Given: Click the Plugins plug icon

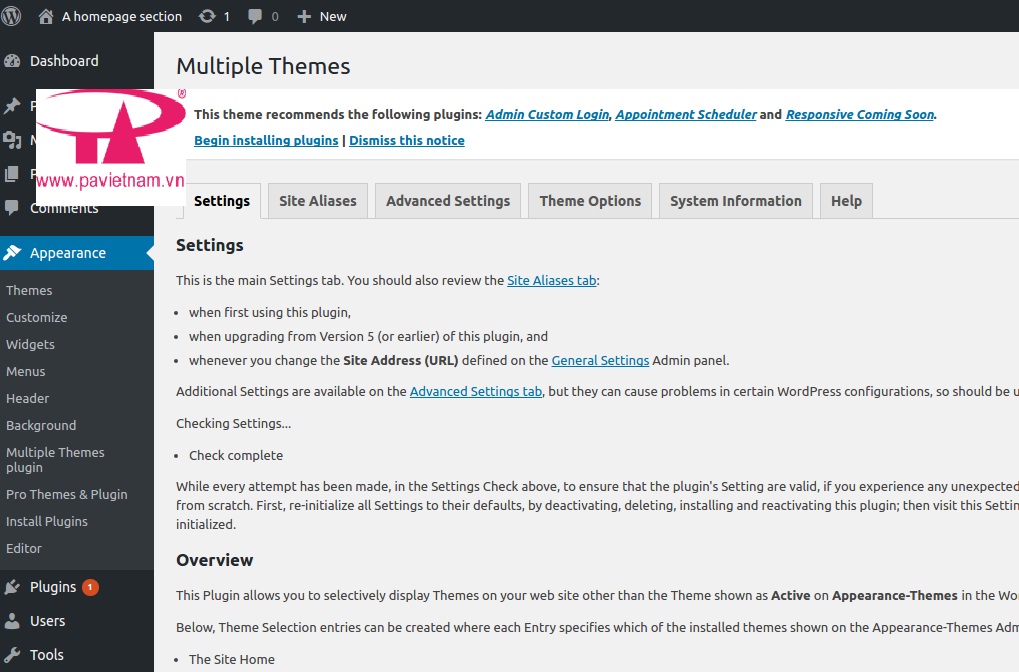Looking at the screenshot, I should coord(12,587).
